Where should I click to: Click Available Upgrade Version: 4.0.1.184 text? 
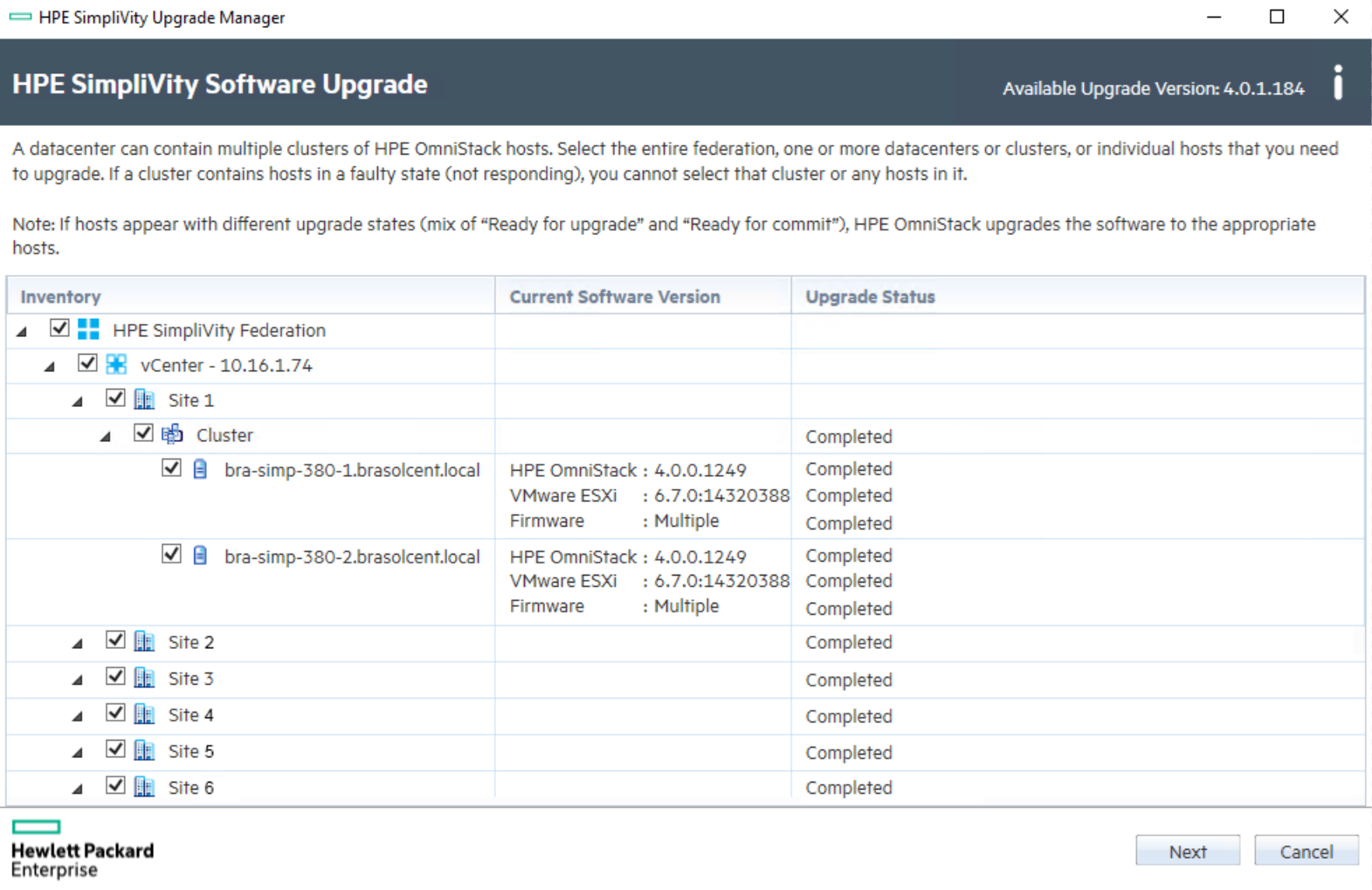coord(1154,88)
